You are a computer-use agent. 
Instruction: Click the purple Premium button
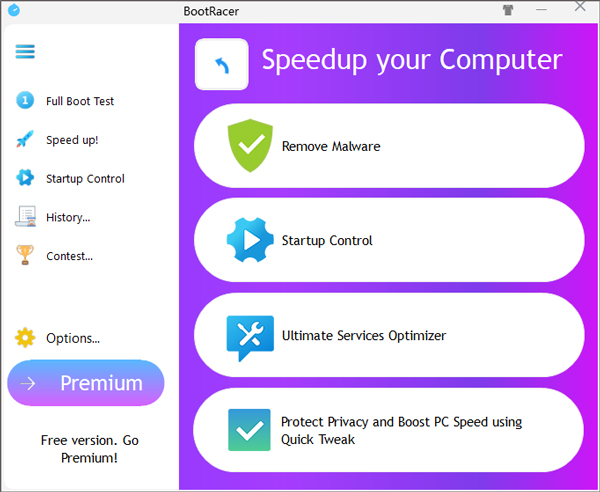pyautogui.click(x=86, y=383)
